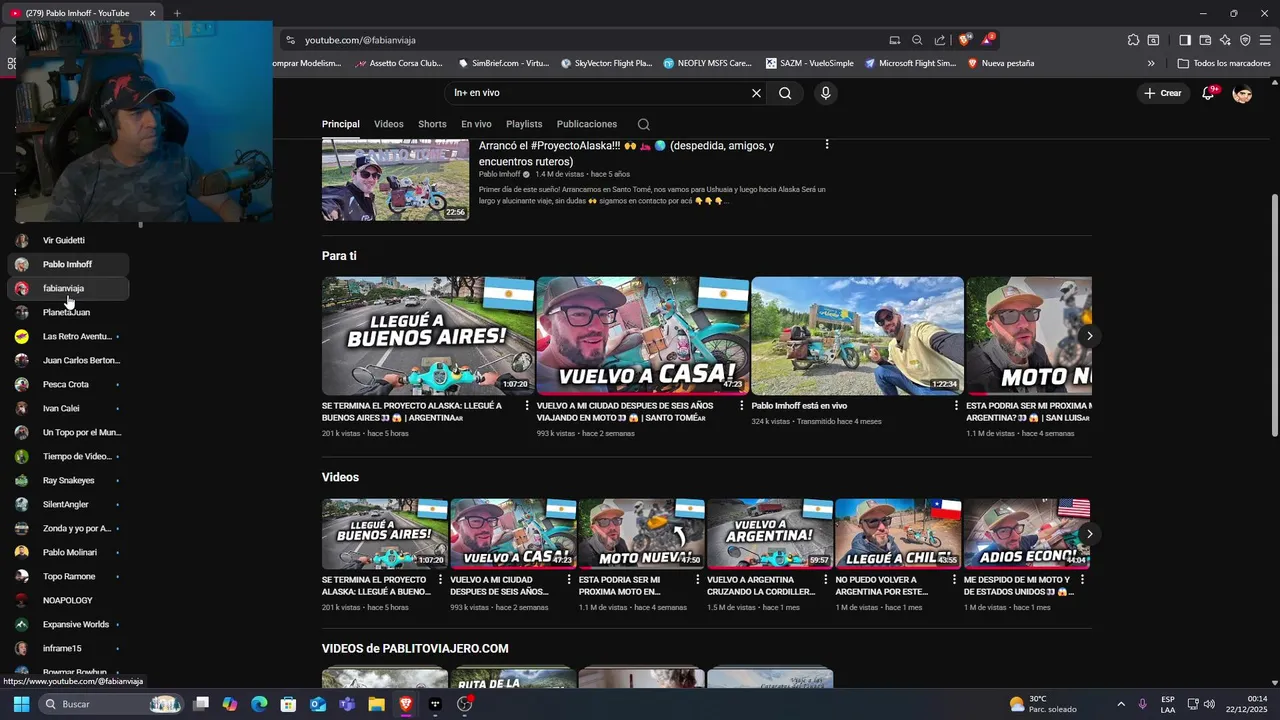Image resolution: width=1280 pixels, height=720 pixels.
Task: Open the Brave Shields icon in address bar
Action: 964,40
